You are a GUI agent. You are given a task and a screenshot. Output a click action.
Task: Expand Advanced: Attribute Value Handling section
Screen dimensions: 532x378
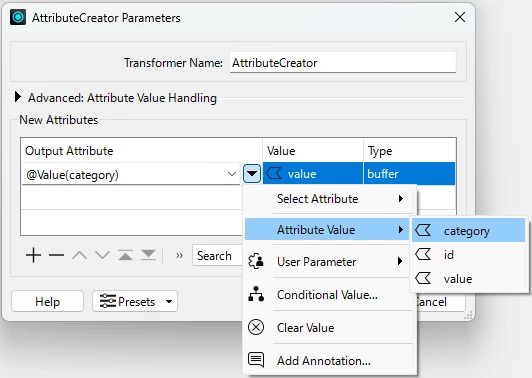pyautogui.click(x=18, y=97)
